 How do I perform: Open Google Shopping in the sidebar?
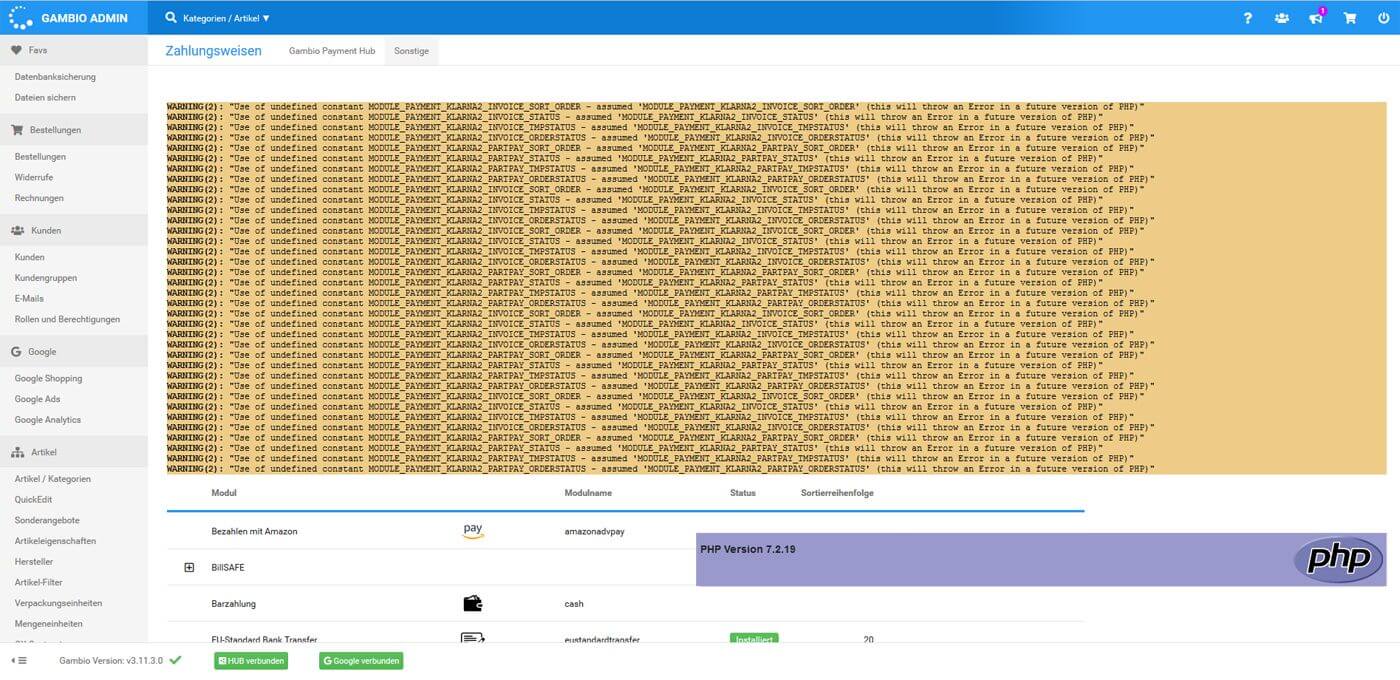[x=48, y=379]
